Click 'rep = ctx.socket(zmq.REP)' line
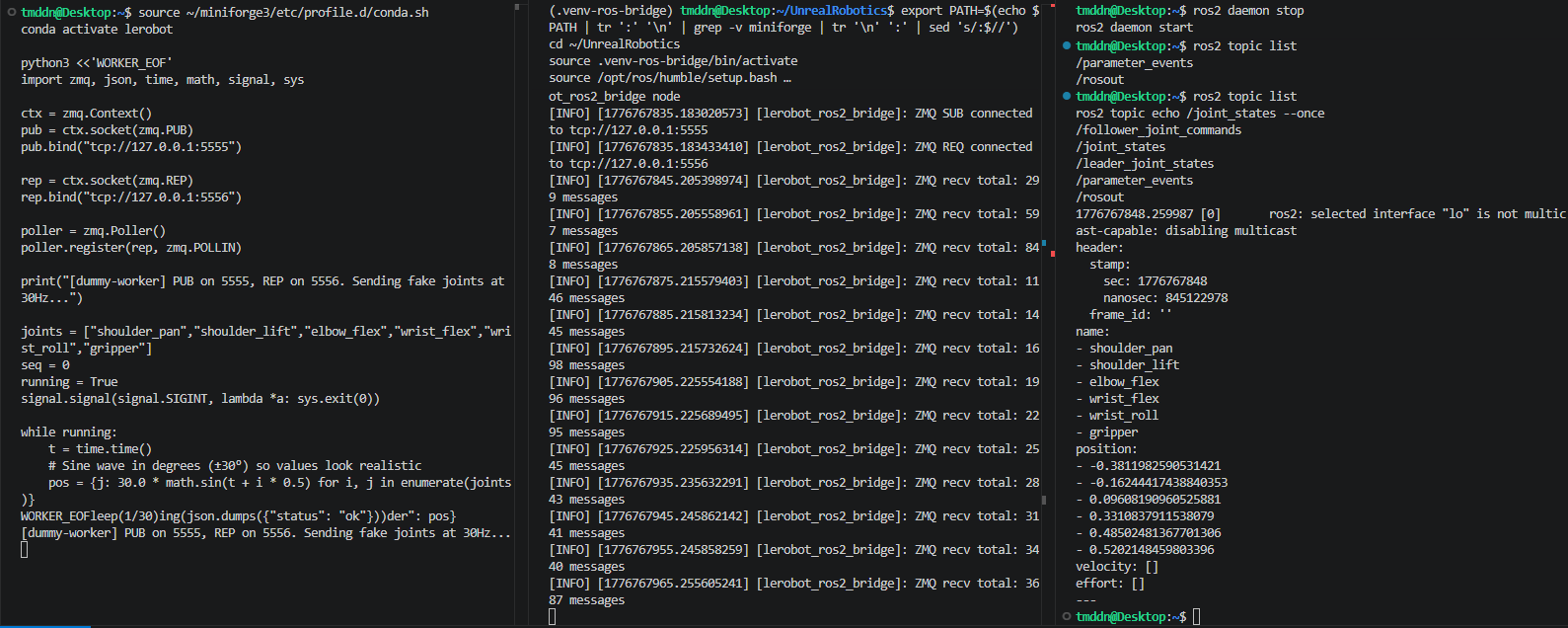This screenshot has width=1568, height=628. (x=108, y=180)
